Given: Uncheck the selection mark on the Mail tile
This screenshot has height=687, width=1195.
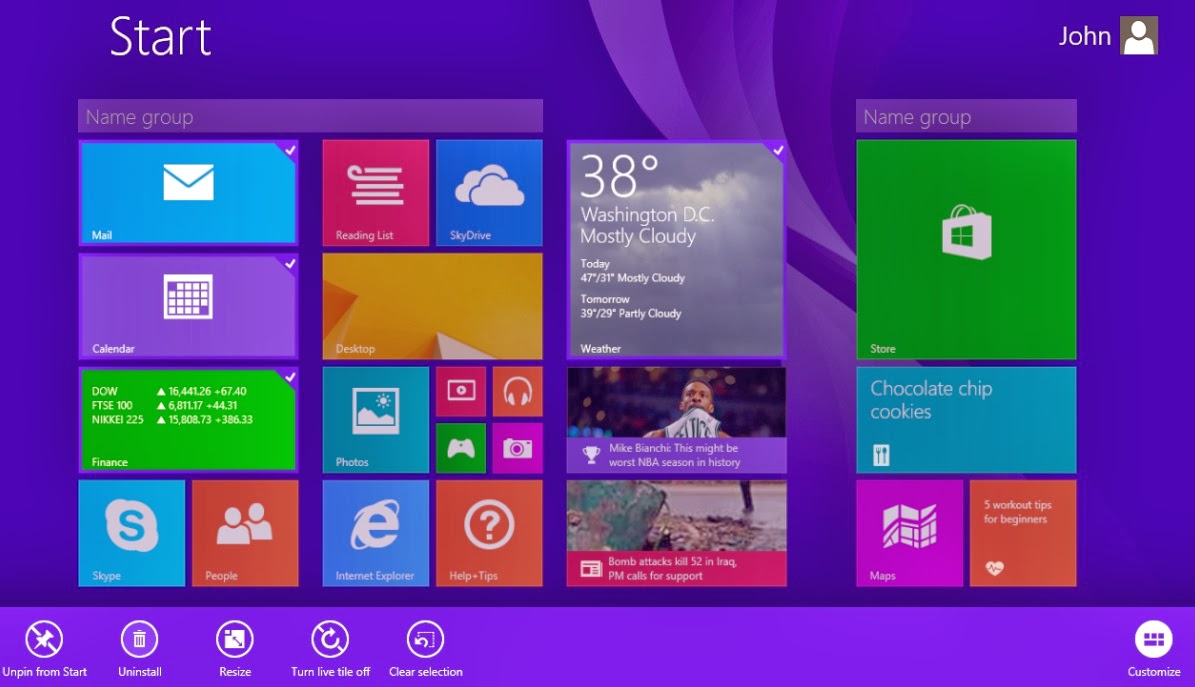Looking at the screenshot, I should click(x=290, y=150).
